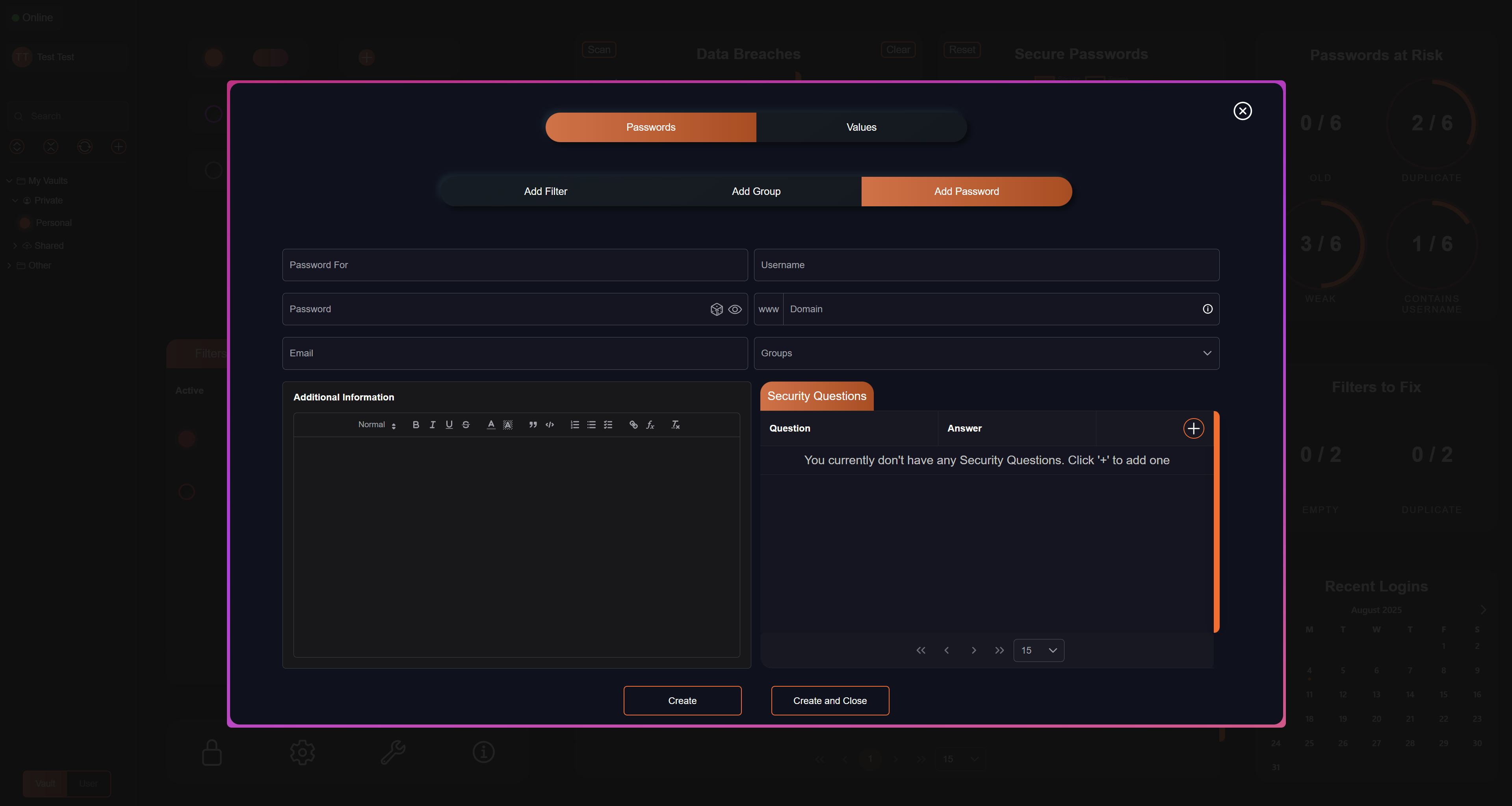Switch to the Values tab
This screenshot has height=806, width=1512.
(x=860, y=127)
